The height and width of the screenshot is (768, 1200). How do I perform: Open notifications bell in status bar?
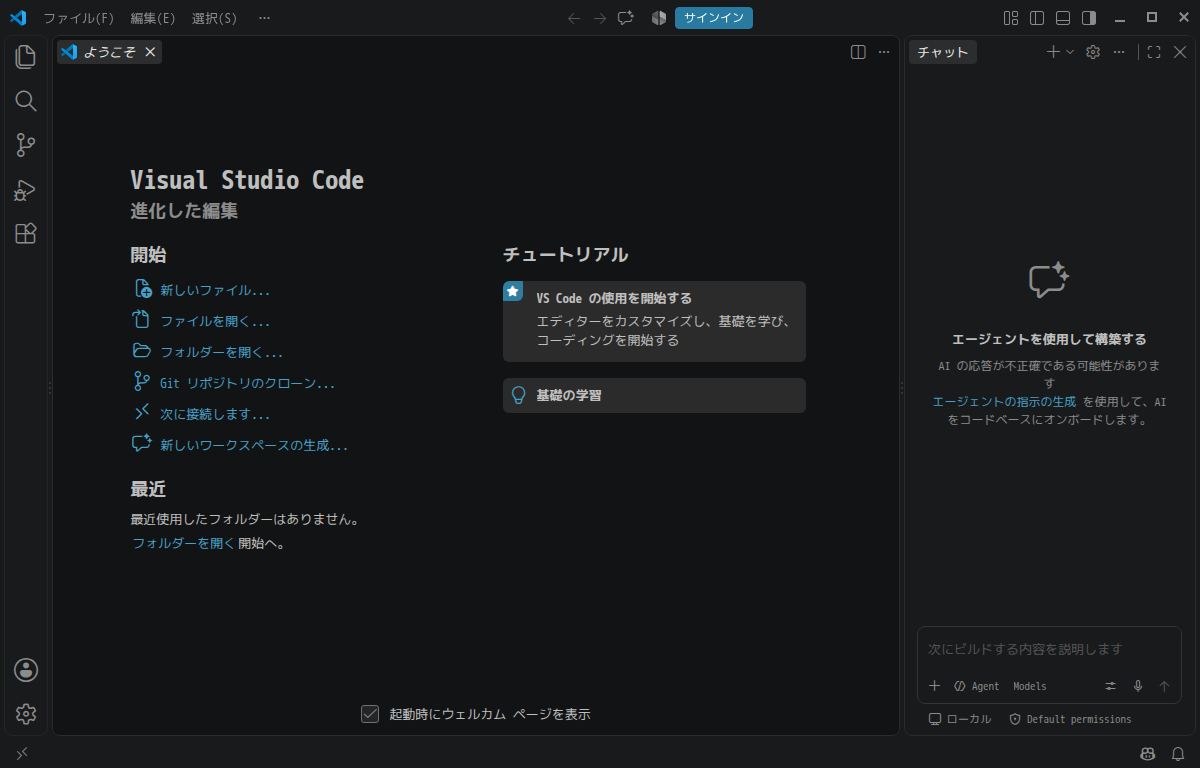(x=1178, y=753)
